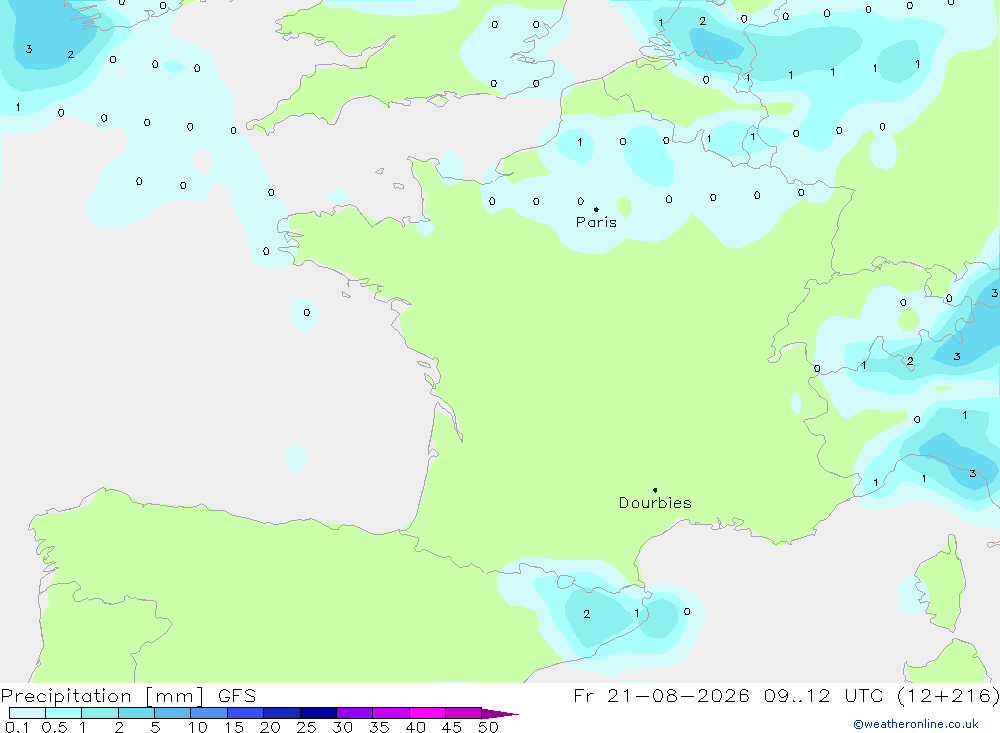This screenshot has height=733, width=1000.
Task: Pick the 35–40 mm violet legend swatch
Action: (x=391, y=713)
